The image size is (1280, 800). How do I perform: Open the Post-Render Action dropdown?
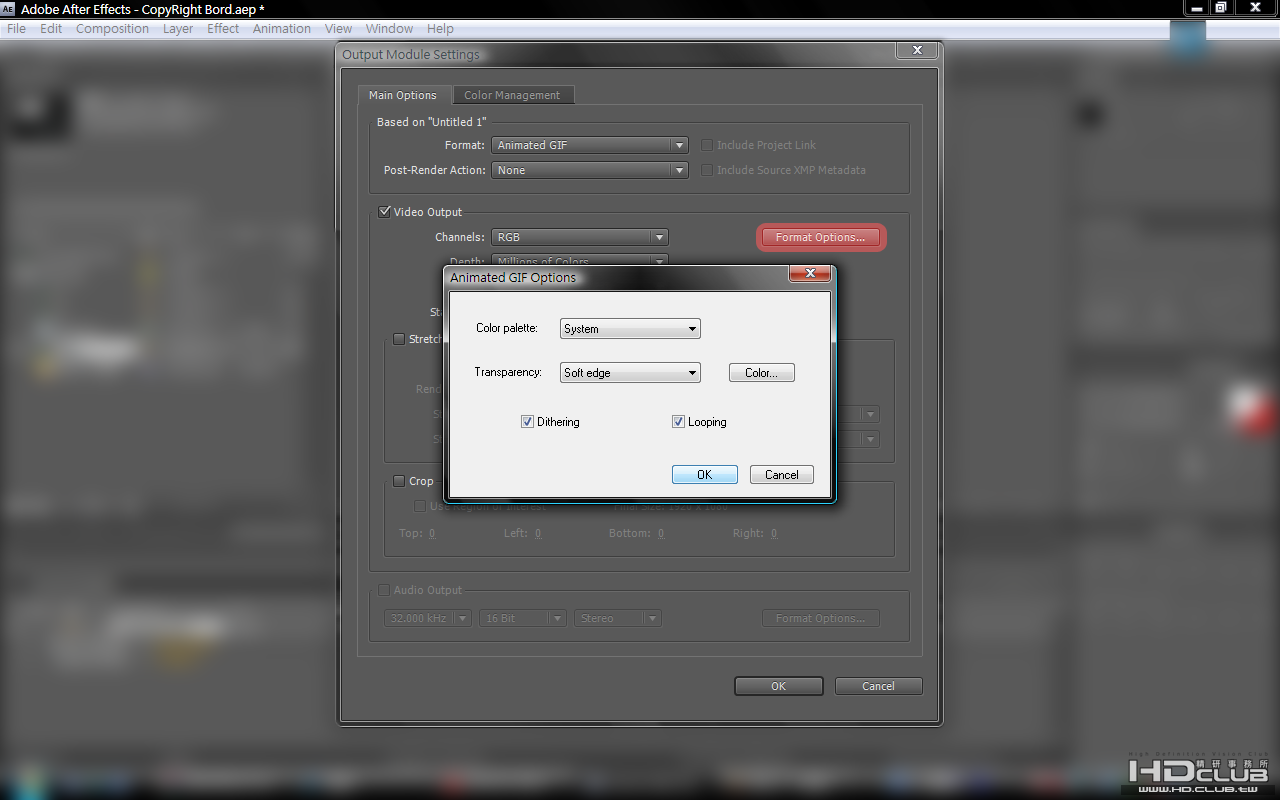pos(590,170)
